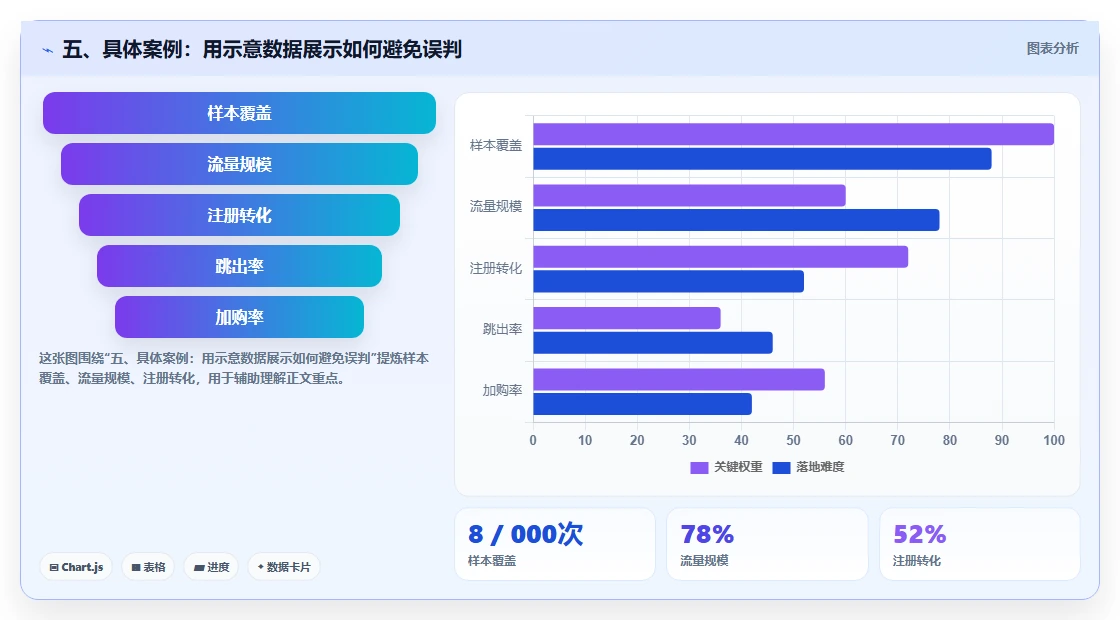The image size is (1120, 620).
Task: Select the 注册转化 funnel stage
Action: (239, 215)
